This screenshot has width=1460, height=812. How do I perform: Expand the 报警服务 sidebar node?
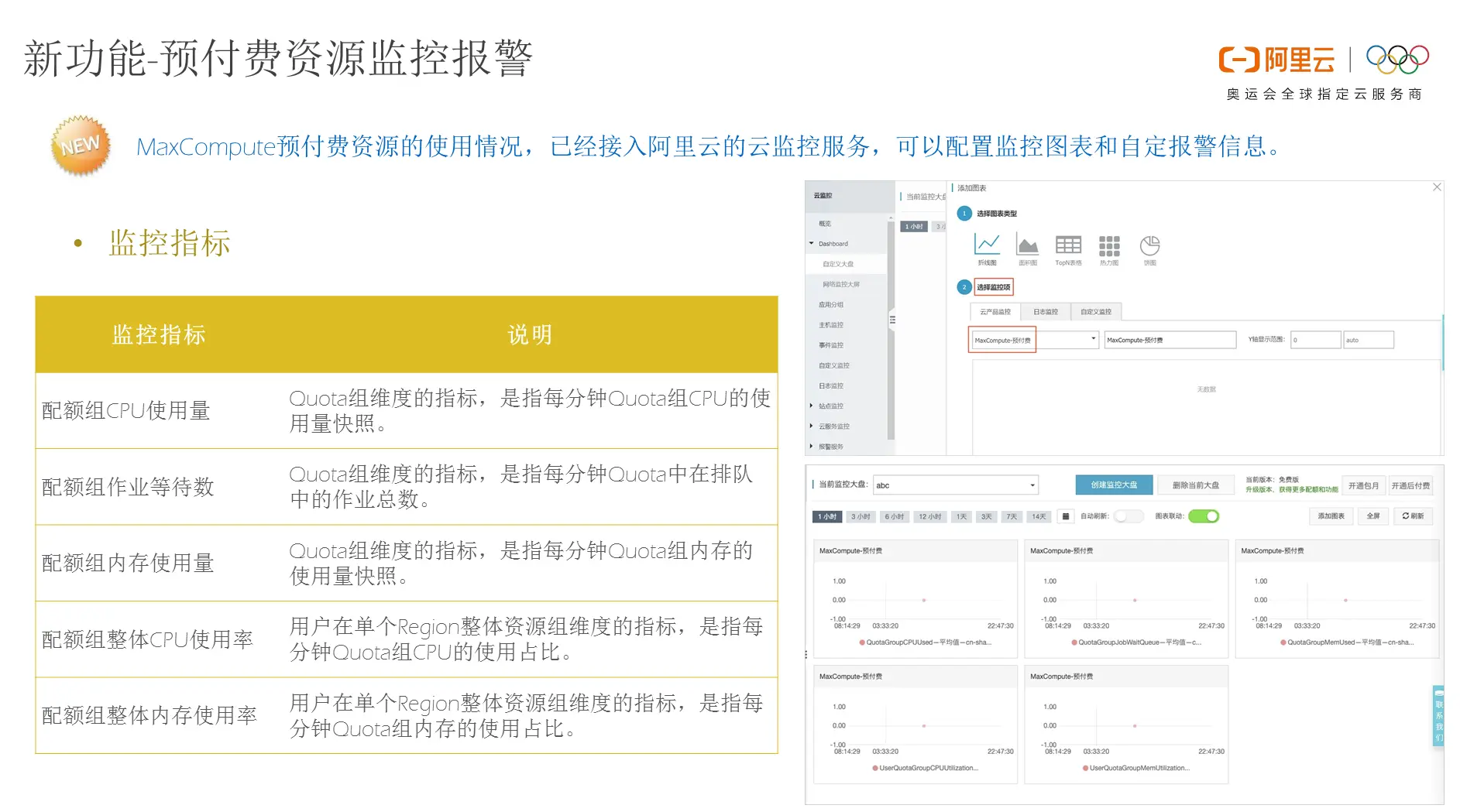812,446
